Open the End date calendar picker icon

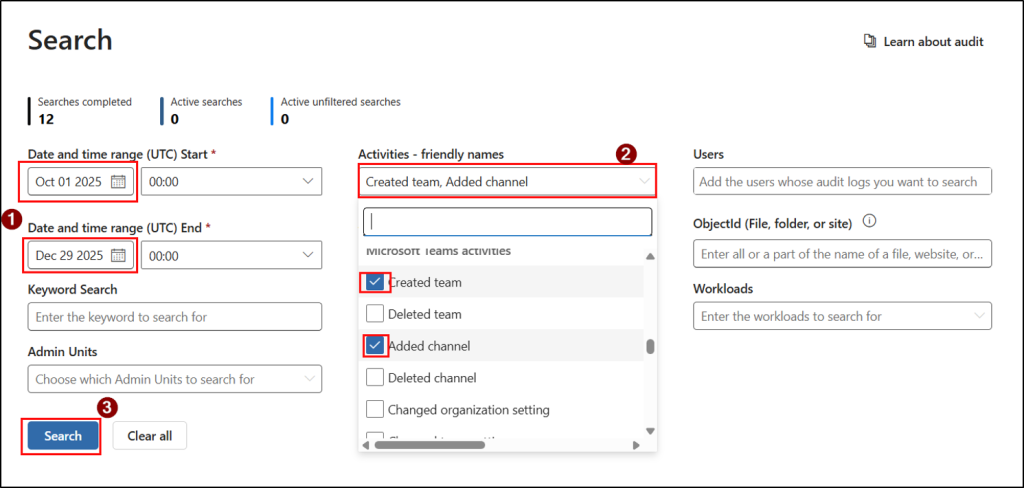coord(119,256)
